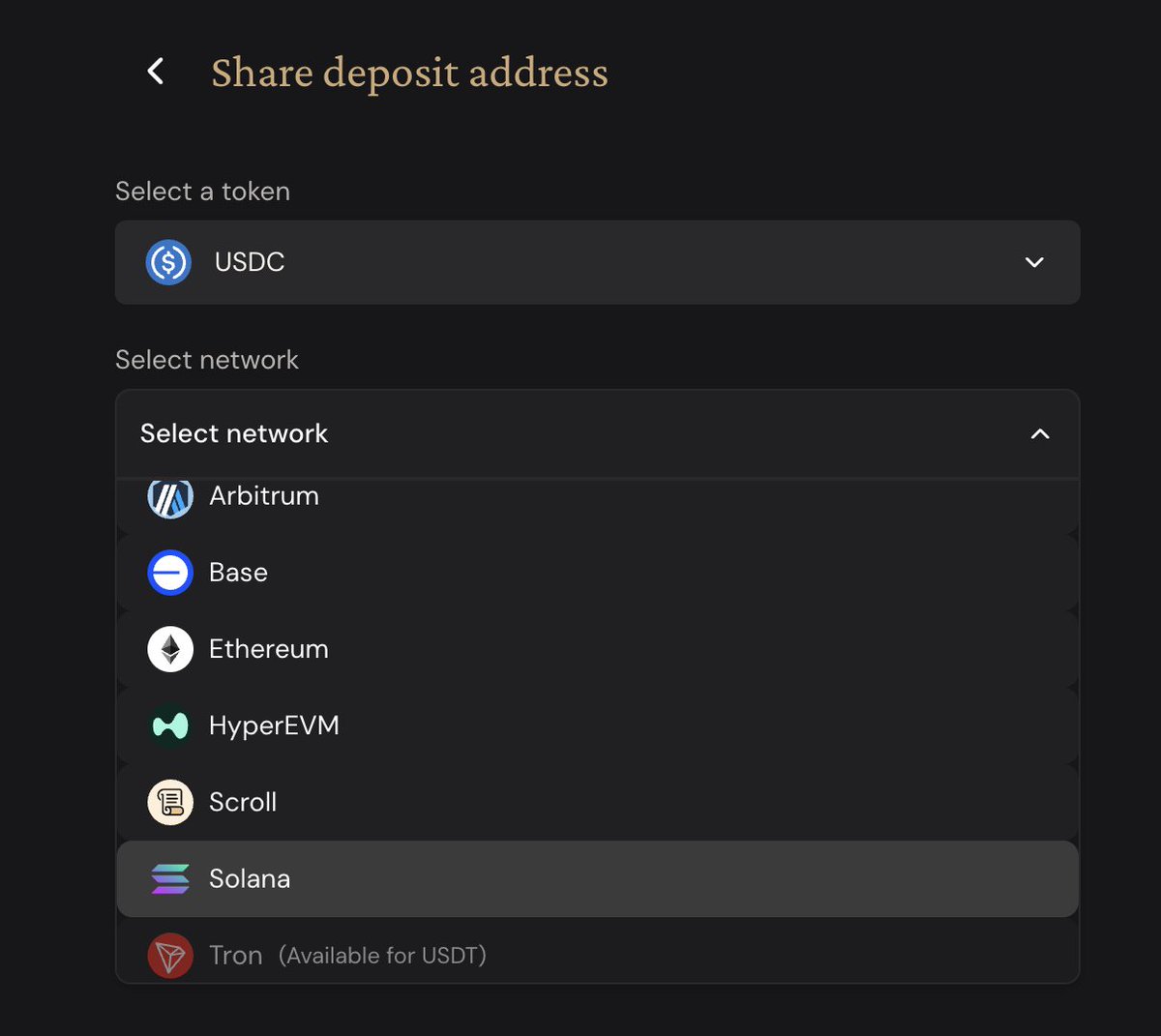Click the Arbitrum network logo
Screen dimensions: 1161x1036
pos(170,497)
